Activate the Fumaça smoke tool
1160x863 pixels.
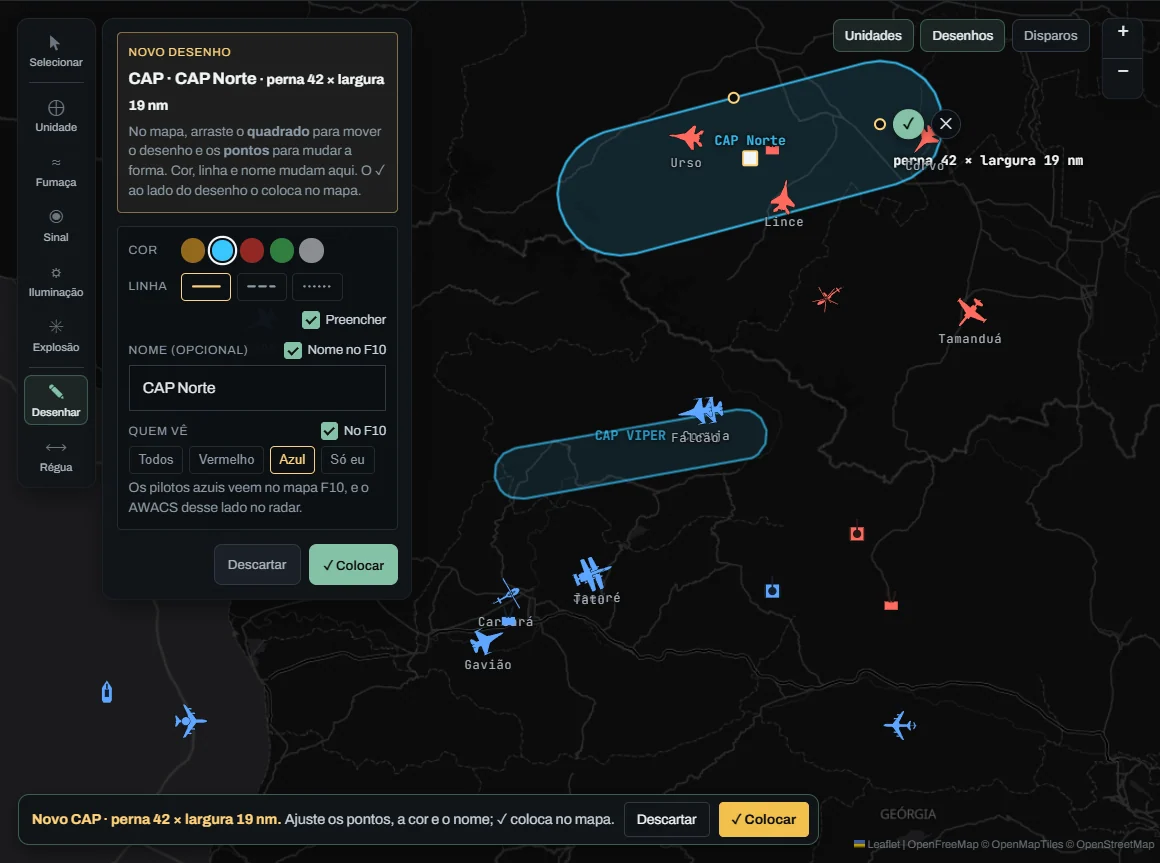(x=55, y=172)
